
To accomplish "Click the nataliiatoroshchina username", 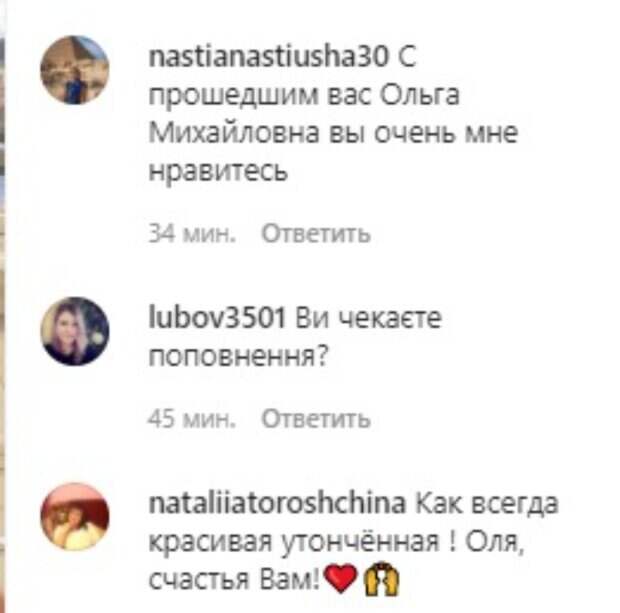I will (277, 503).
